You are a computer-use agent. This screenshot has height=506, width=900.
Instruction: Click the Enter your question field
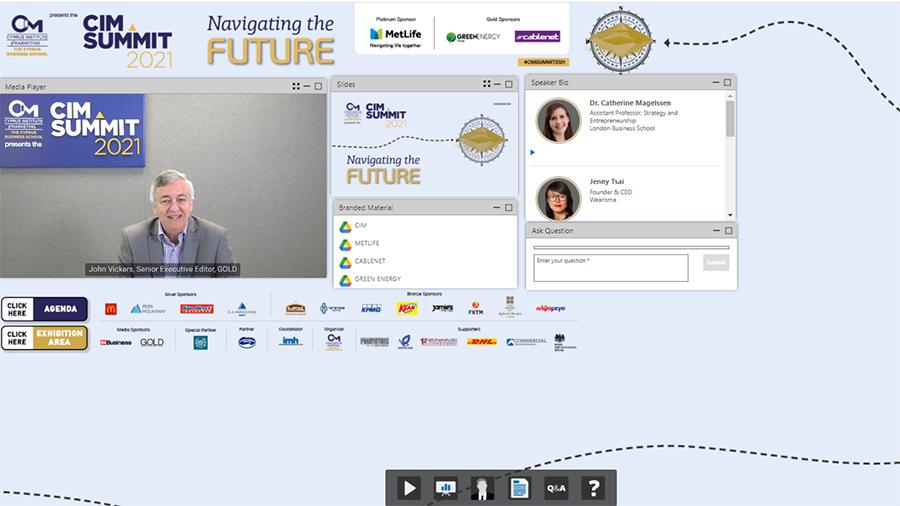[x=611, y=268]
